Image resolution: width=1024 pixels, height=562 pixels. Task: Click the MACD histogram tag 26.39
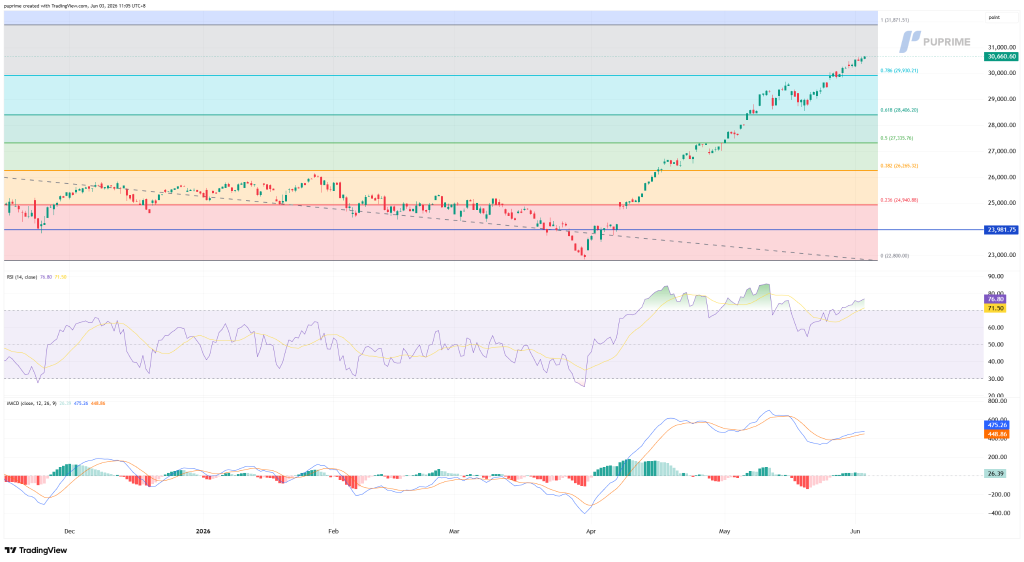point(995,473)
